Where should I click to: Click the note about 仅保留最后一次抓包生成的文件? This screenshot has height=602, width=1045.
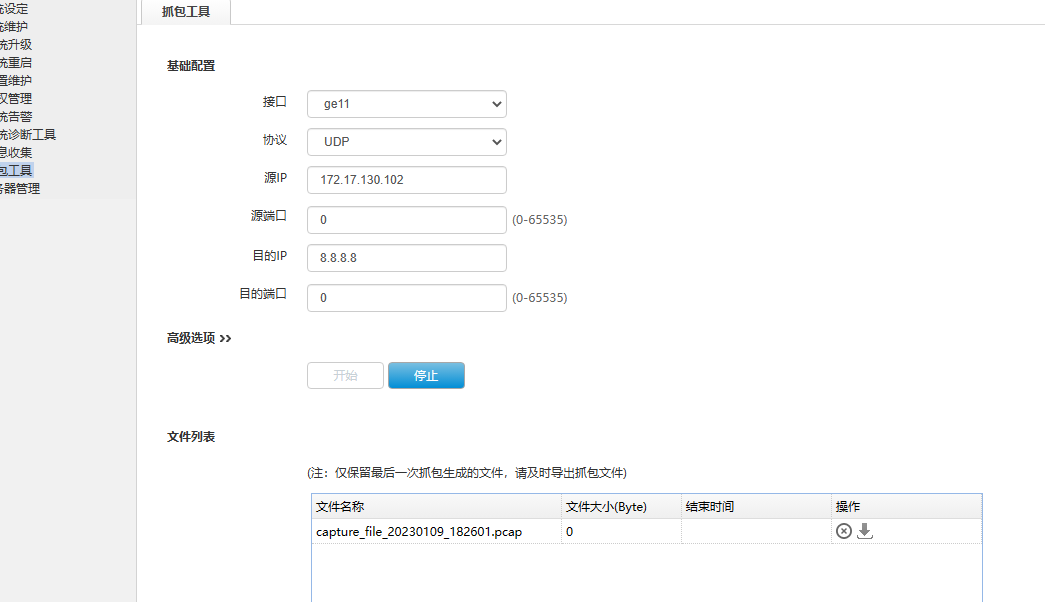(x=467, y=473)
